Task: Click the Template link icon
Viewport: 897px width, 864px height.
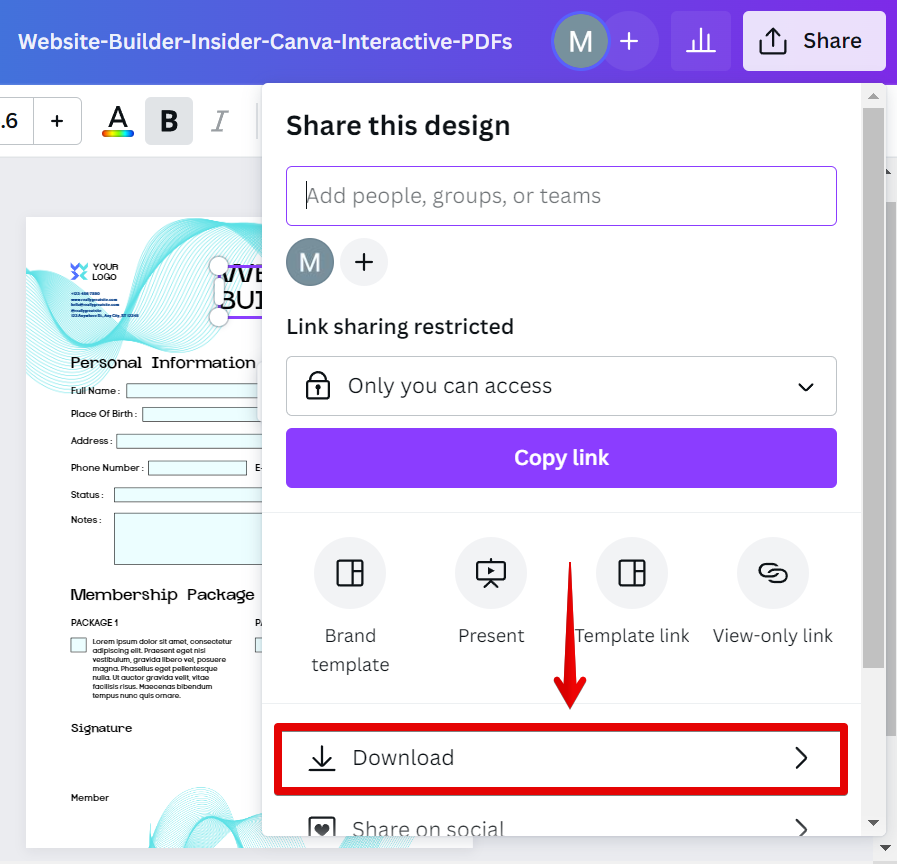Action: pyautogui.click(x=632, y=573)
